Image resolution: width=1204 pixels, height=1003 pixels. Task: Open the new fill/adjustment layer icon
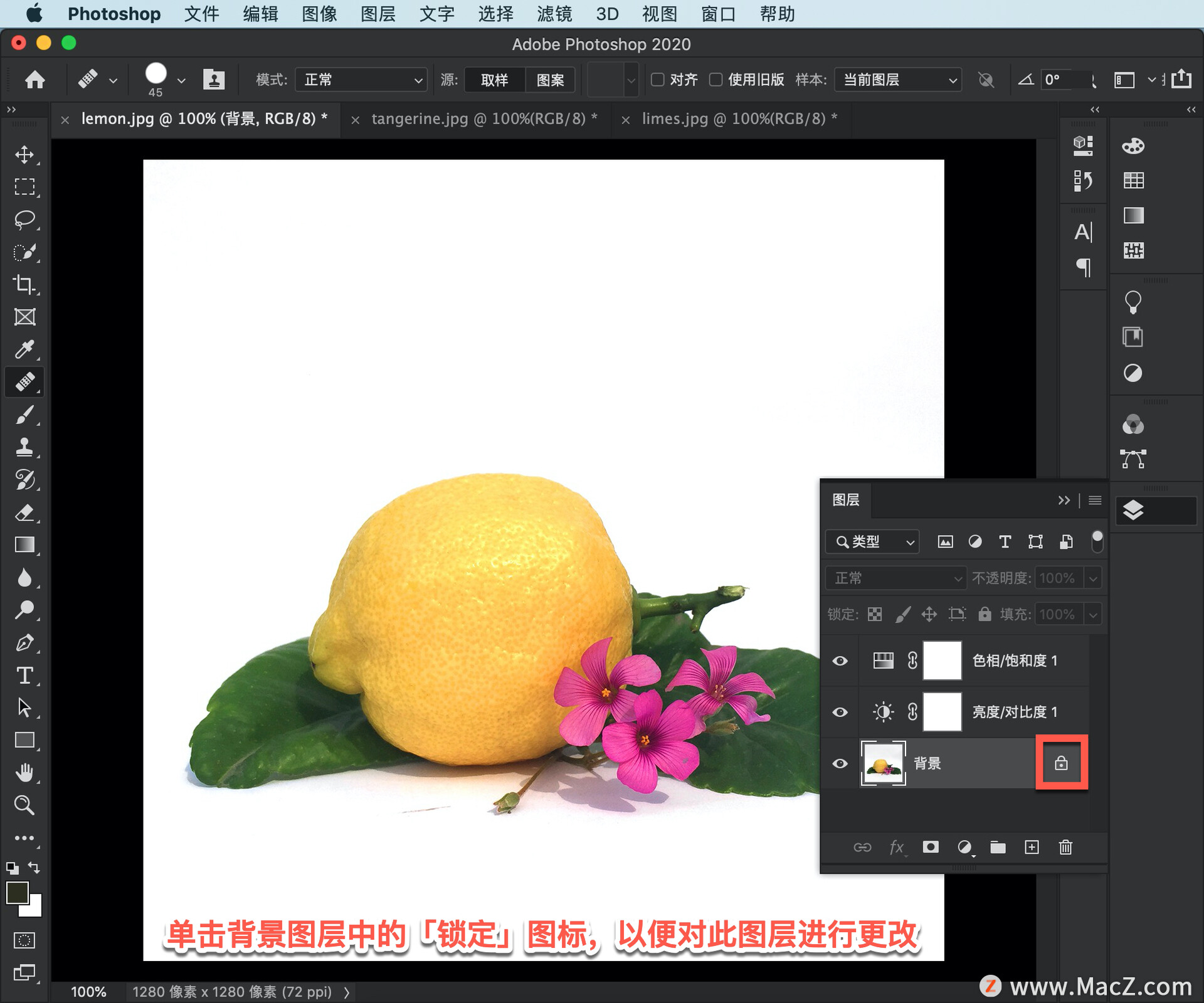[965, 847]
